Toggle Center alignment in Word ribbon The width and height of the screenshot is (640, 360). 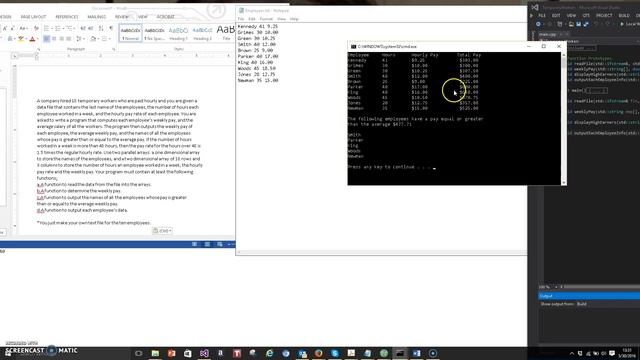click(x=54, y=39)
